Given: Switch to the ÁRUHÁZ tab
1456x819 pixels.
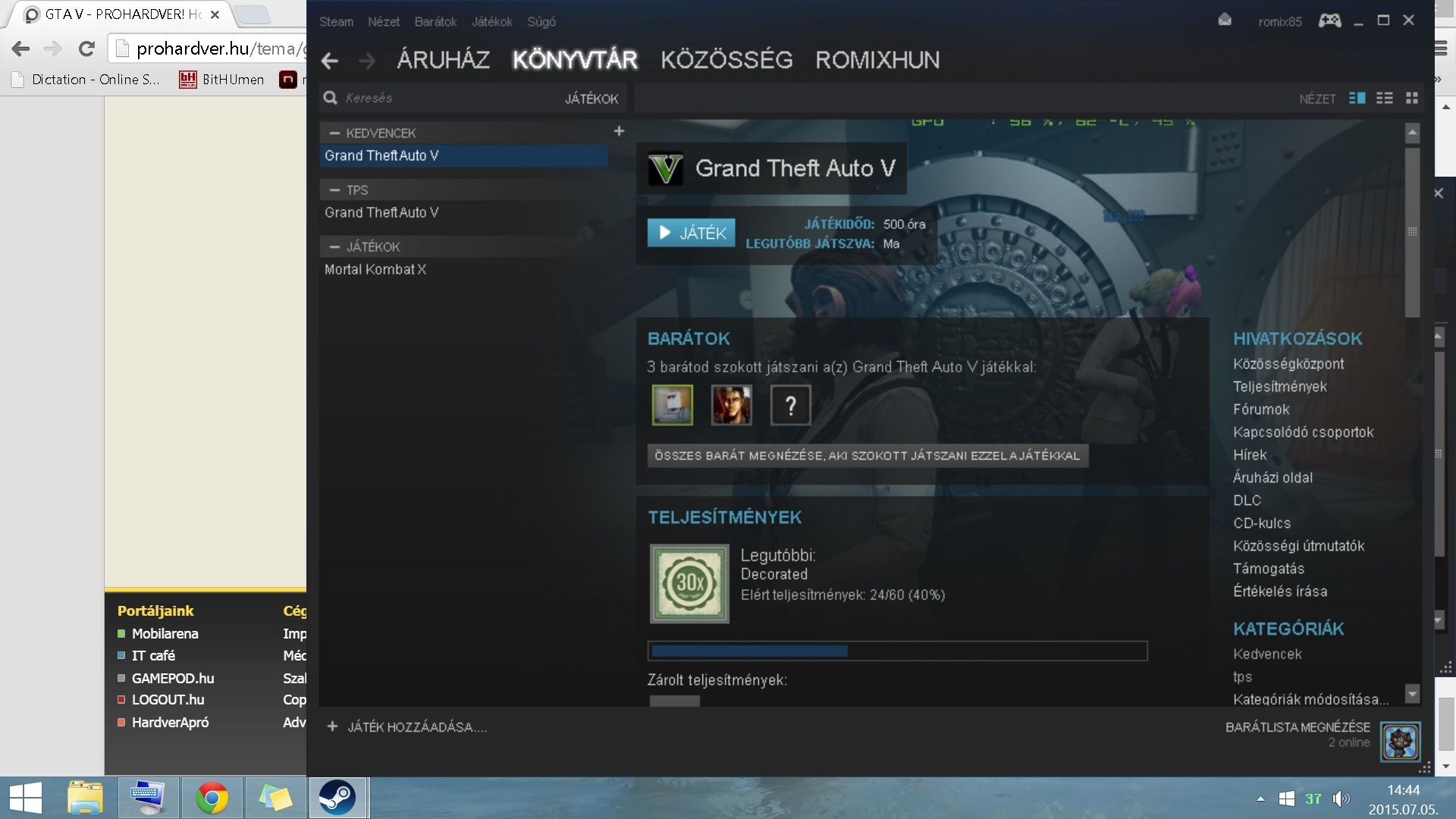Looking at the screenshot, I should pyautogui.click(x=443, y=60).
